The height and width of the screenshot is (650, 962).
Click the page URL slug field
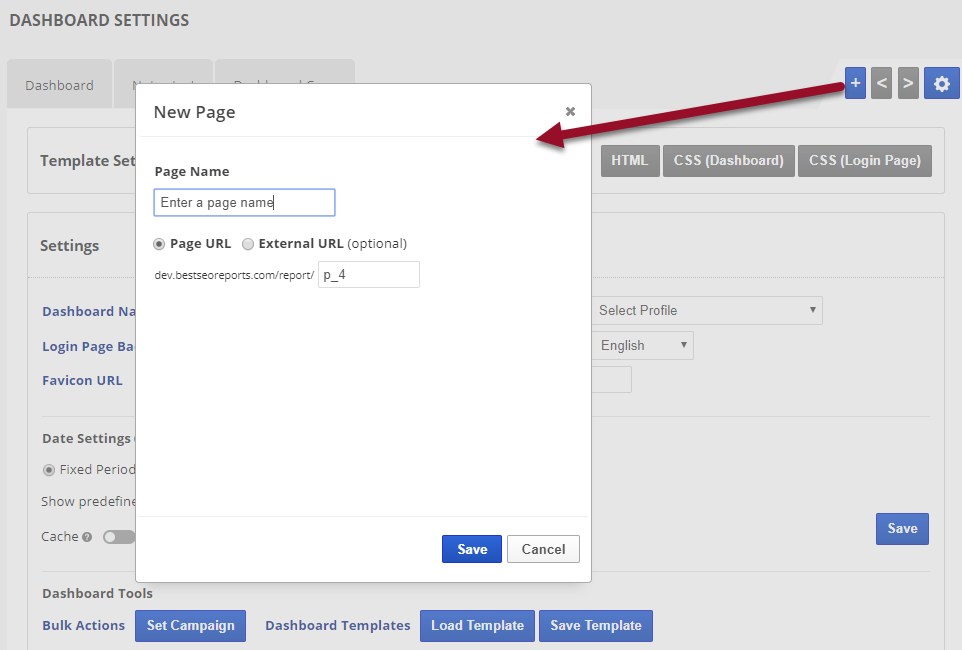(x=368, y=275)
